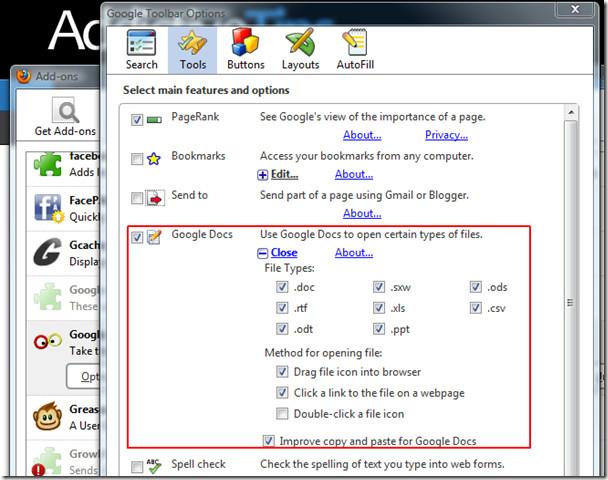The height and width of the screenshot is (480, 608).
Task: Switch to the Tools tab
Action: (x=193, y=49)
